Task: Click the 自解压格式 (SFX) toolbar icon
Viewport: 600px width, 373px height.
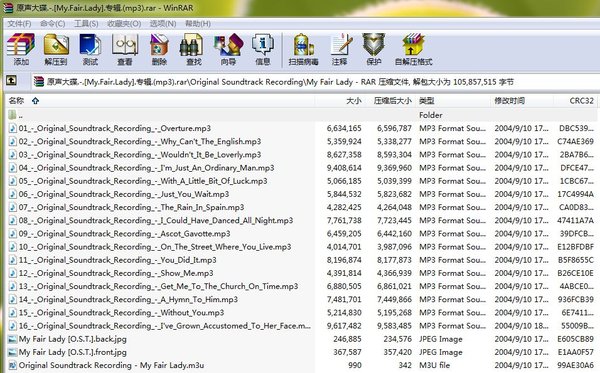Action: click(413, 44)
